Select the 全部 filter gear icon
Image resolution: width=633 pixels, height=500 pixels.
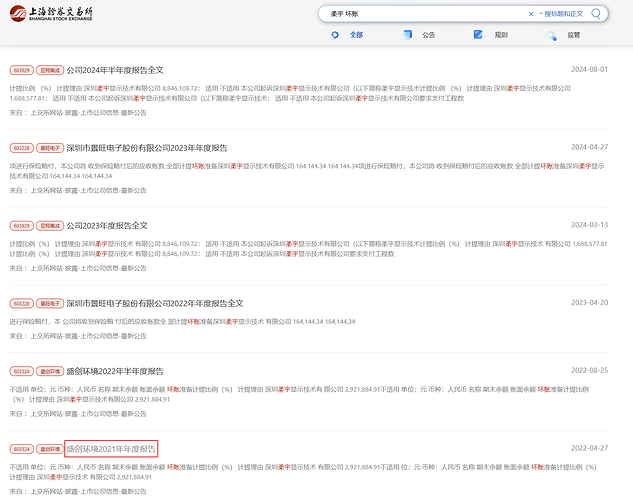(335, 35)
